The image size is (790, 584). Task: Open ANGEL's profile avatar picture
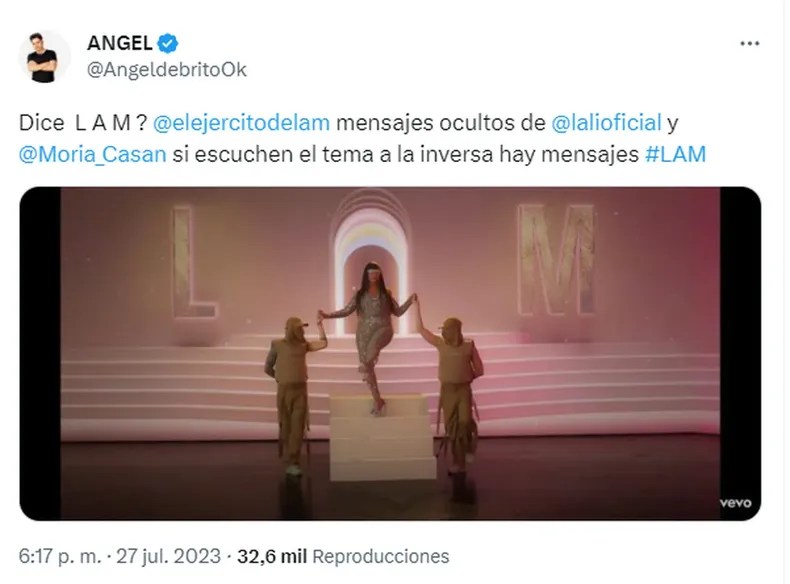[43, 56]
